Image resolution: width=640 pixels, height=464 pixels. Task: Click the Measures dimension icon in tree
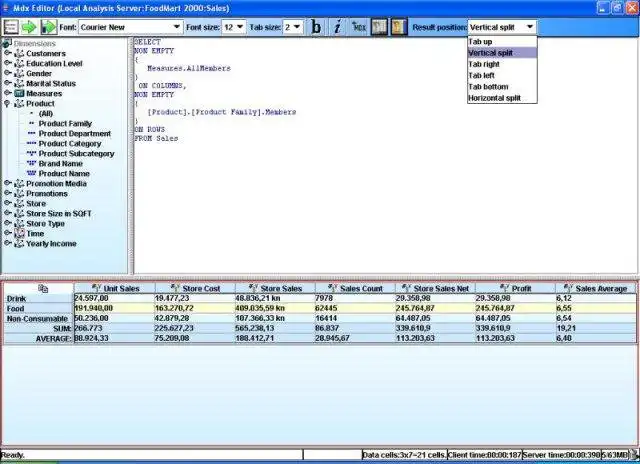click(x=19, y=93)
